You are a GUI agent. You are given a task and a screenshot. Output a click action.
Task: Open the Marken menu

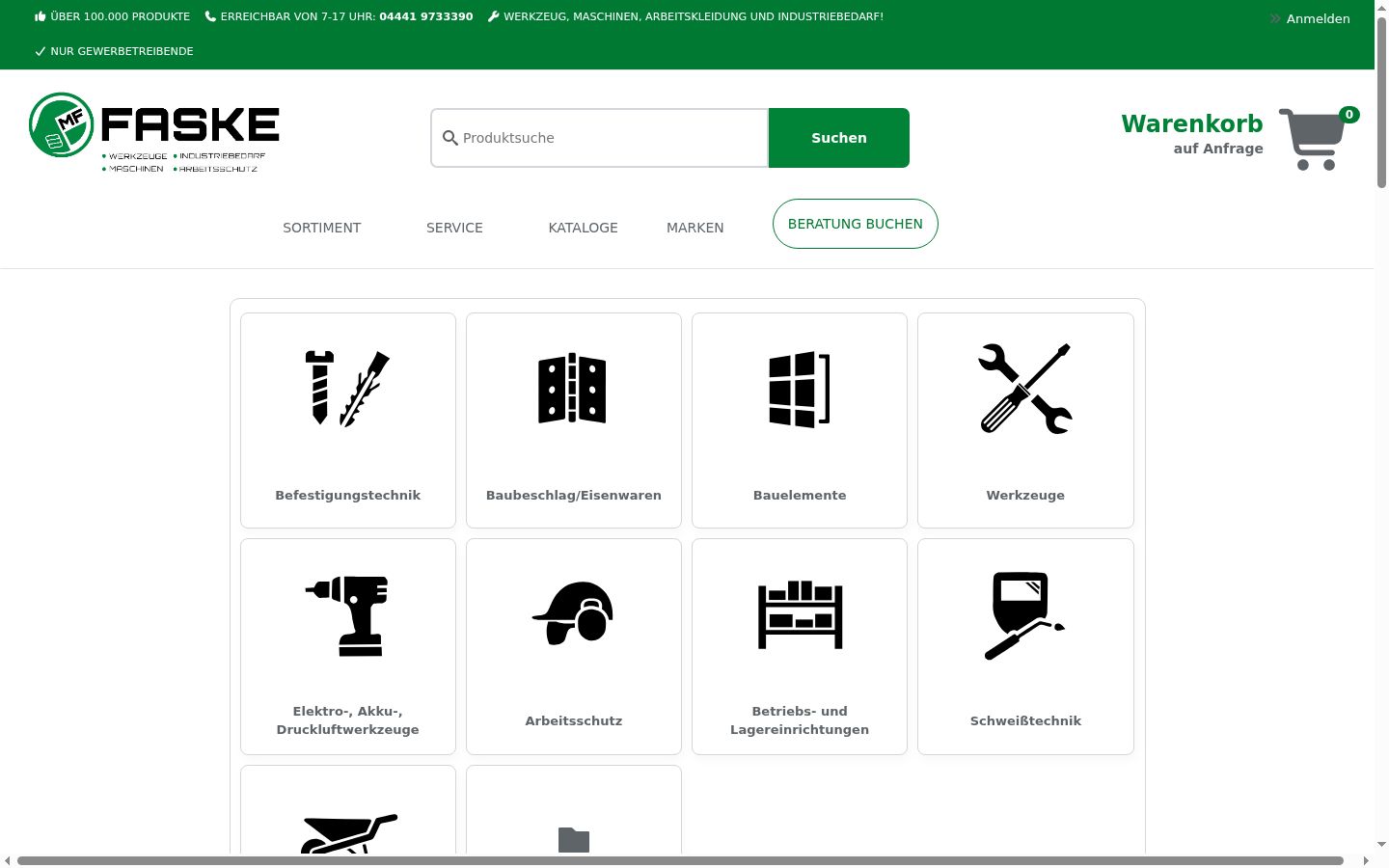(694, 228)
